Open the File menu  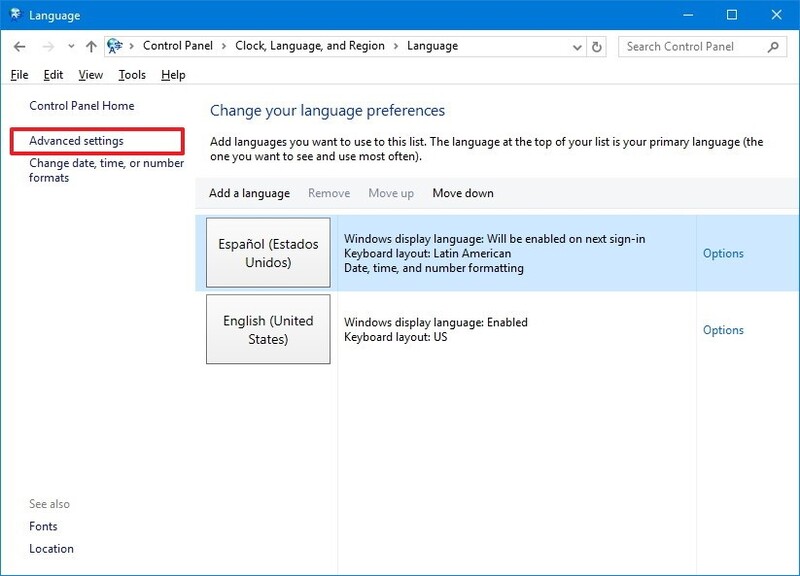19,75
